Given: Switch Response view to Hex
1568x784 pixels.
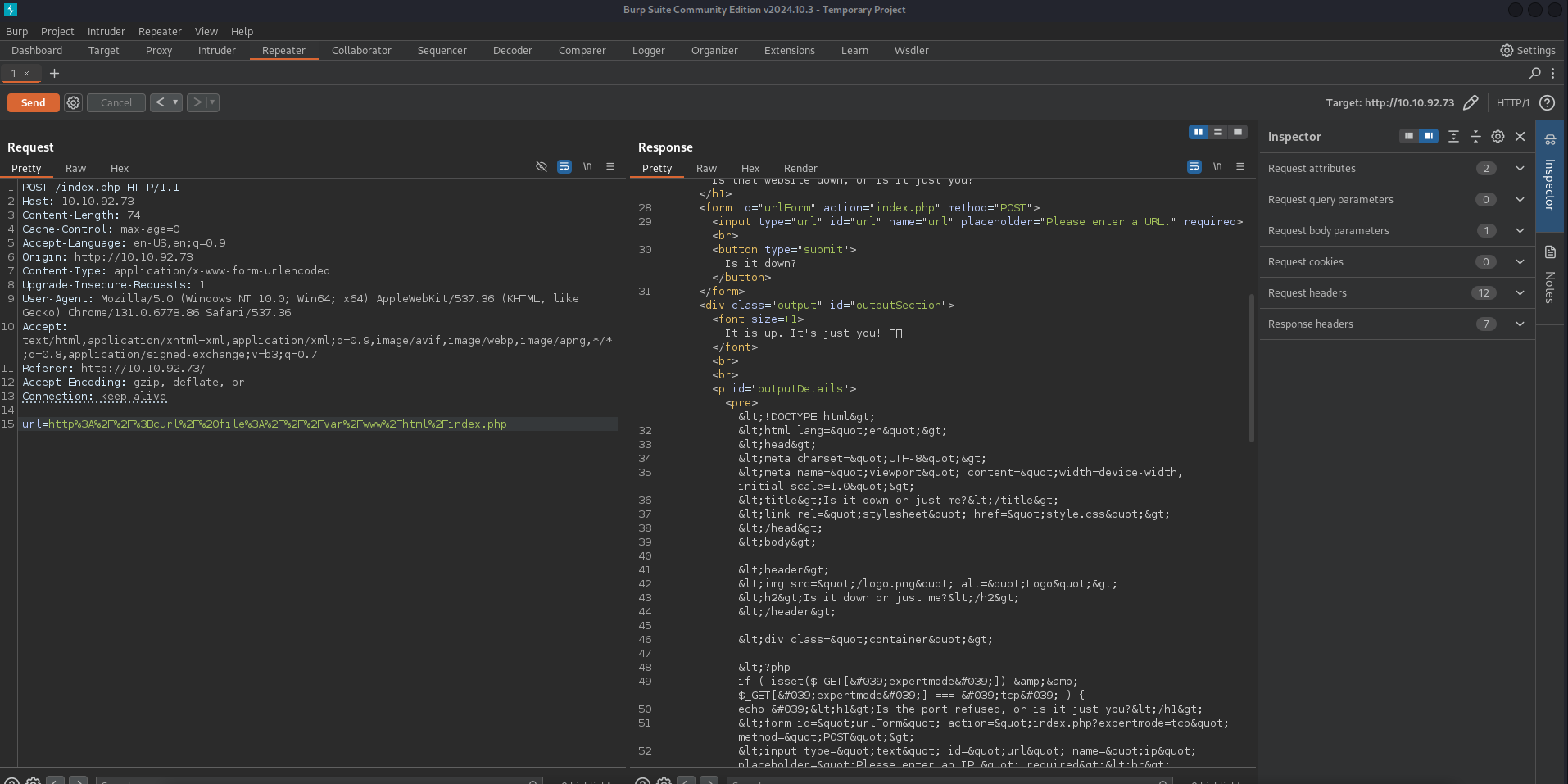Looking at the screenshot, I should (x=750, y=168).
